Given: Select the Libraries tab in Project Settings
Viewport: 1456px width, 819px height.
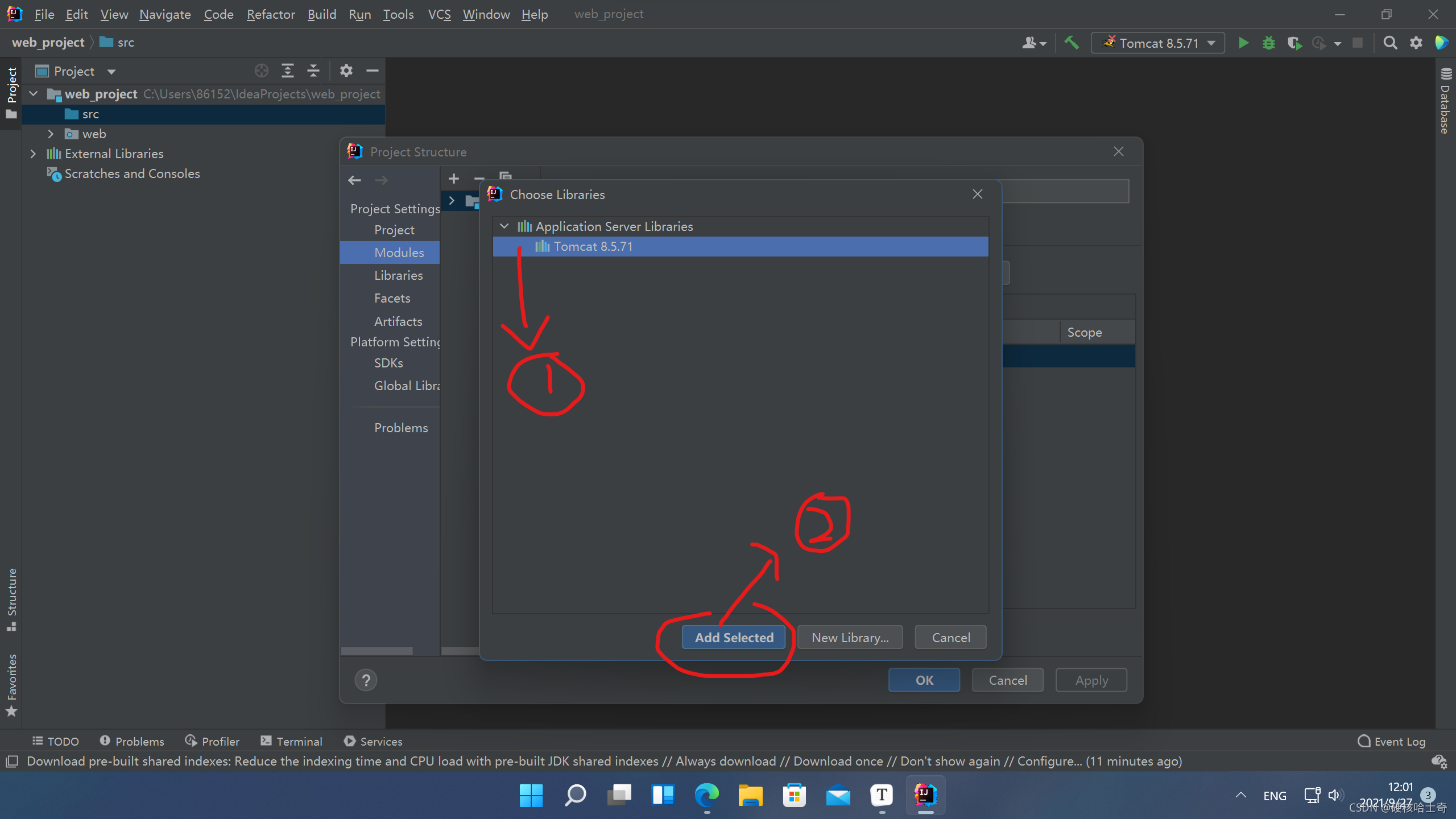Looking at the screenshot, I should click(398, 275).
